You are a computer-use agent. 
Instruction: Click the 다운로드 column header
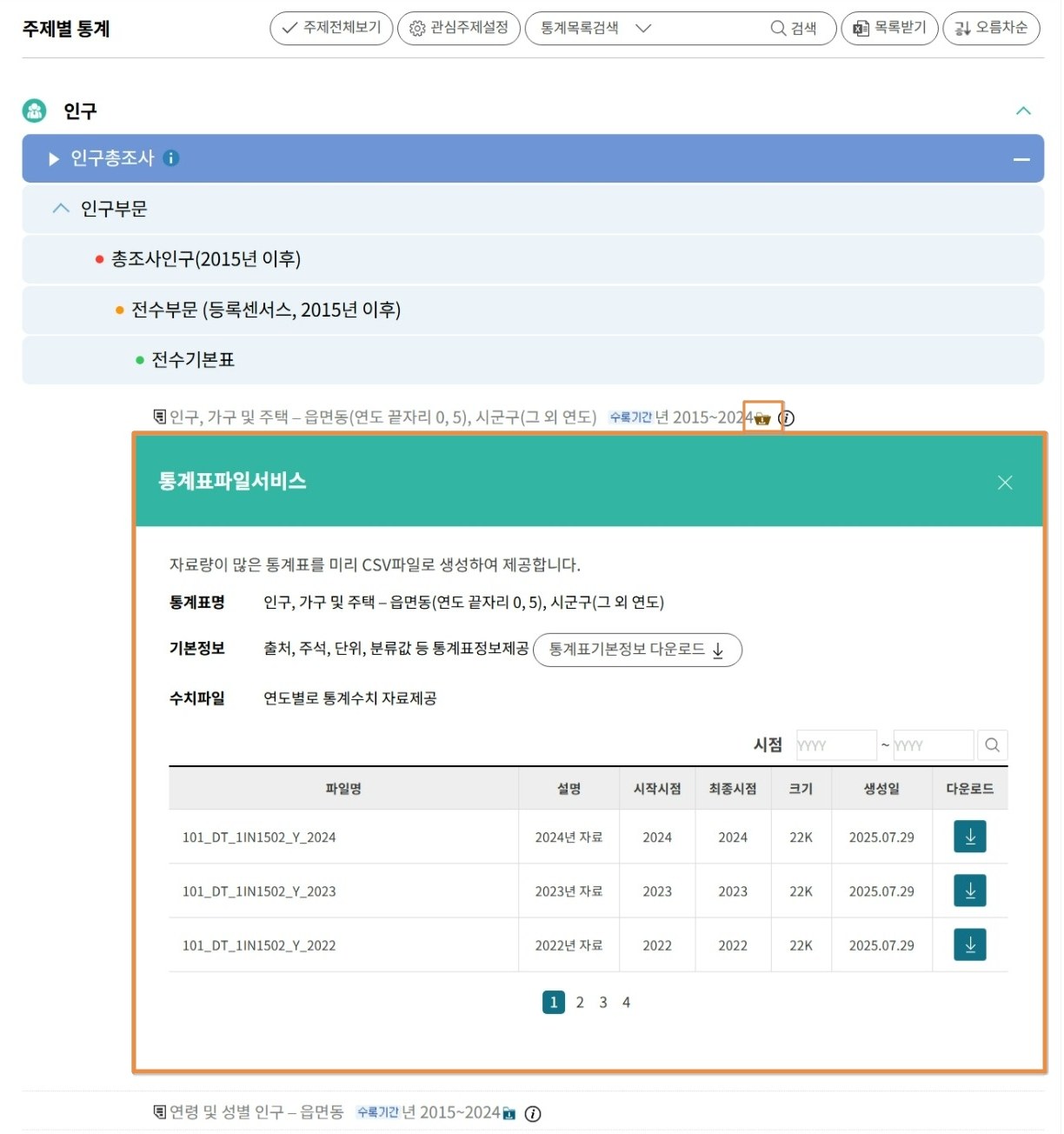970,789
